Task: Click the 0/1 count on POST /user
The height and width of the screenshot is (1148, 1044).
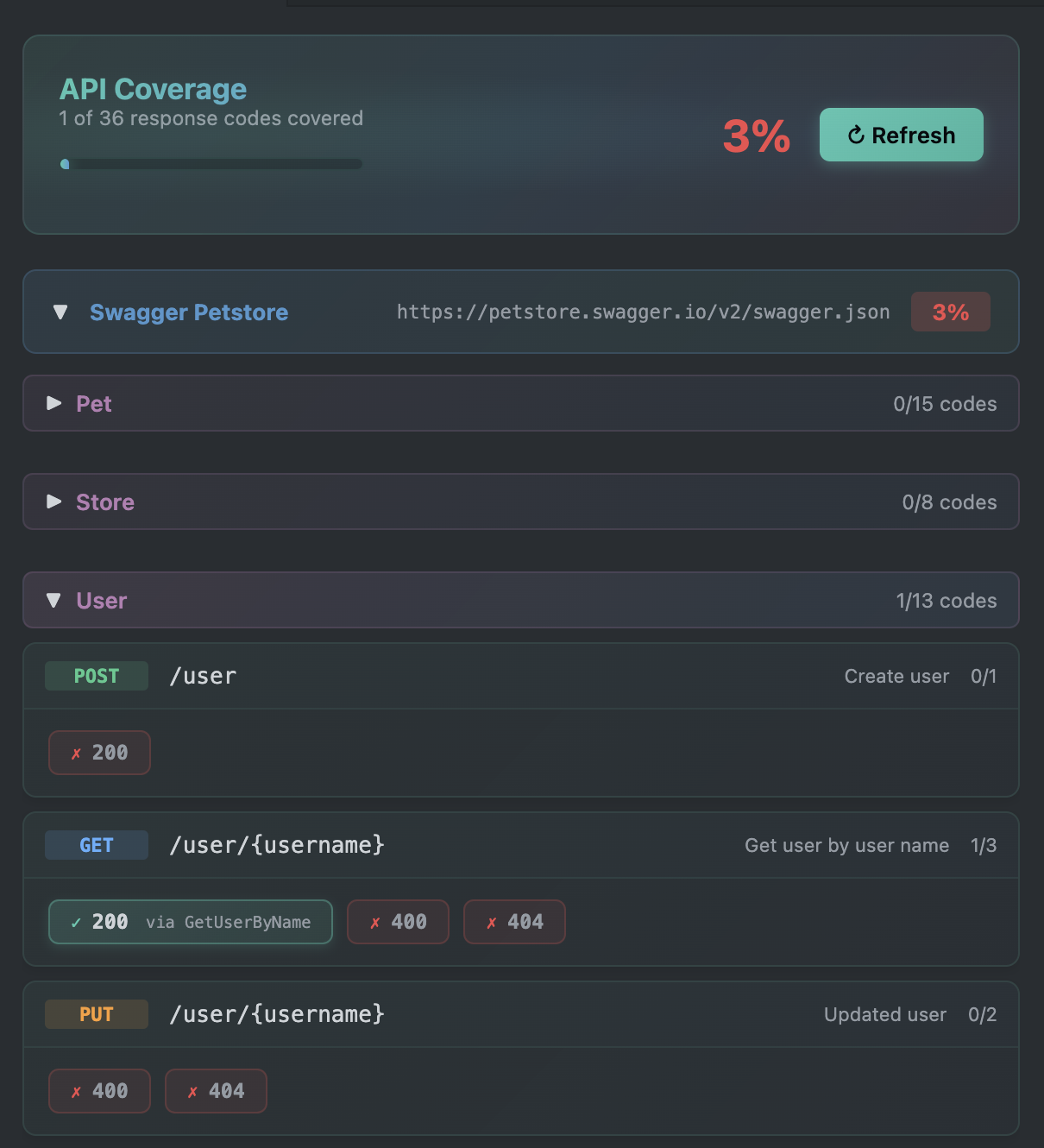Action: click(x=984, y=676)
